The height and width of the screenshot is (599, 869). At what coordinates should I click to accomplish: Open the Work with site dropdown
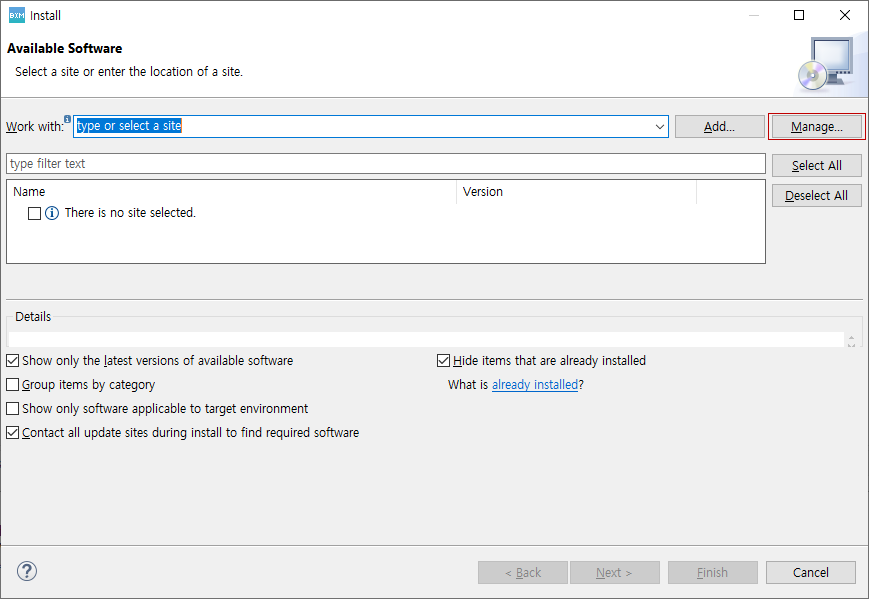pyautogui.click(x=657, y=126)
